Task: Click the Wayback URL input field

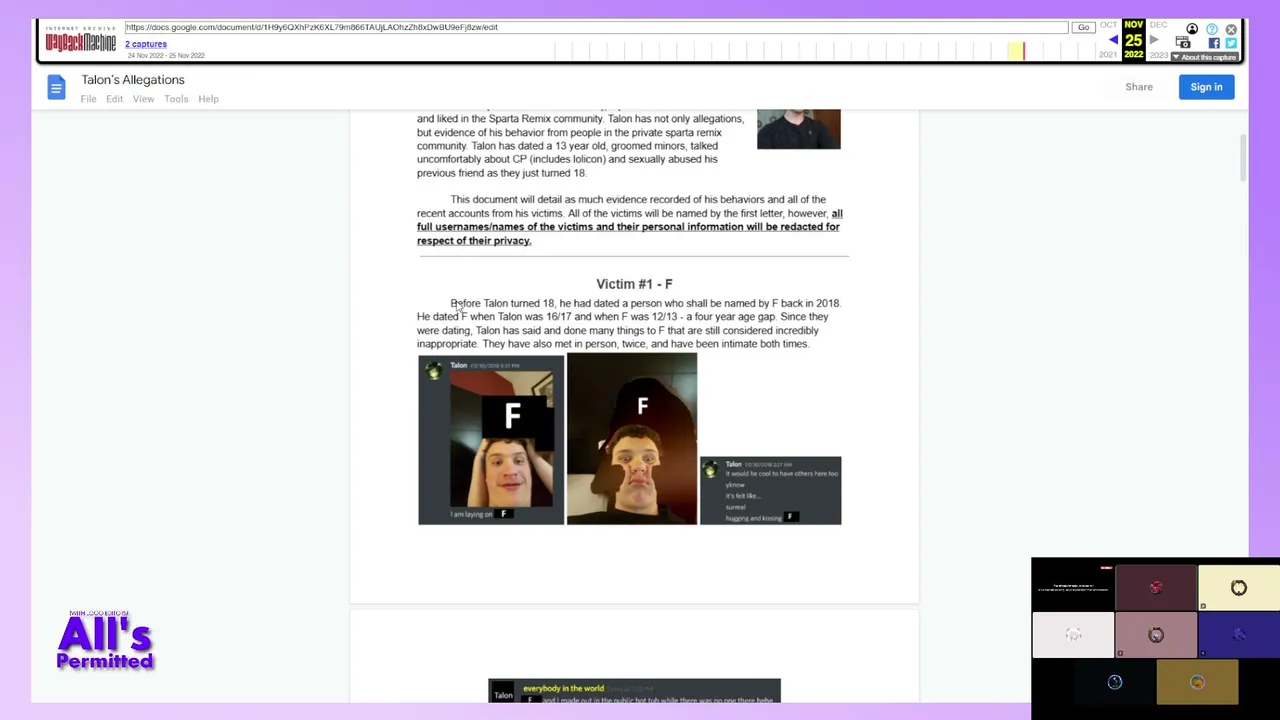Action: [596, 27]
